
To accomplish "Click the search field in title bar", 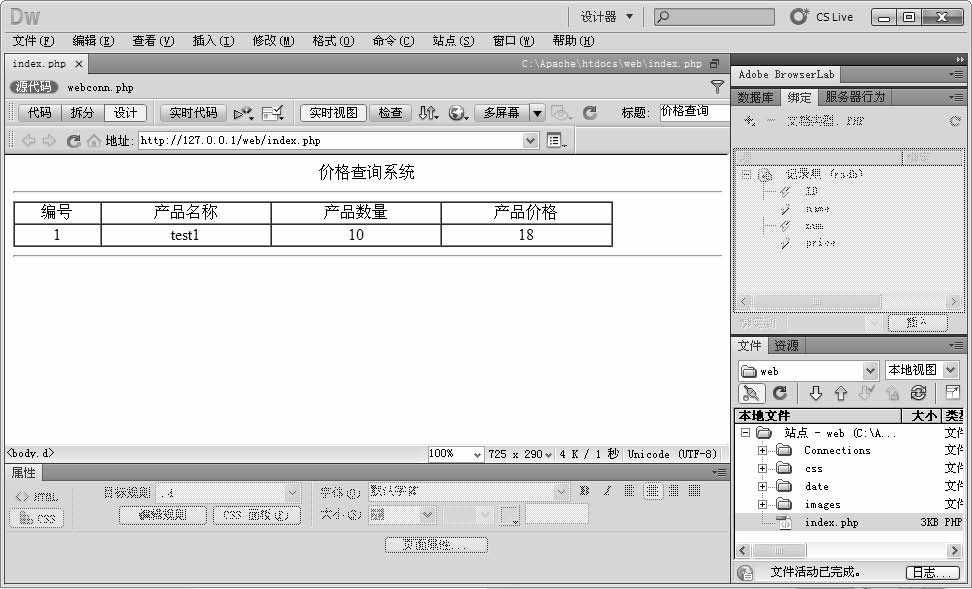I will (x=714, y=17).
